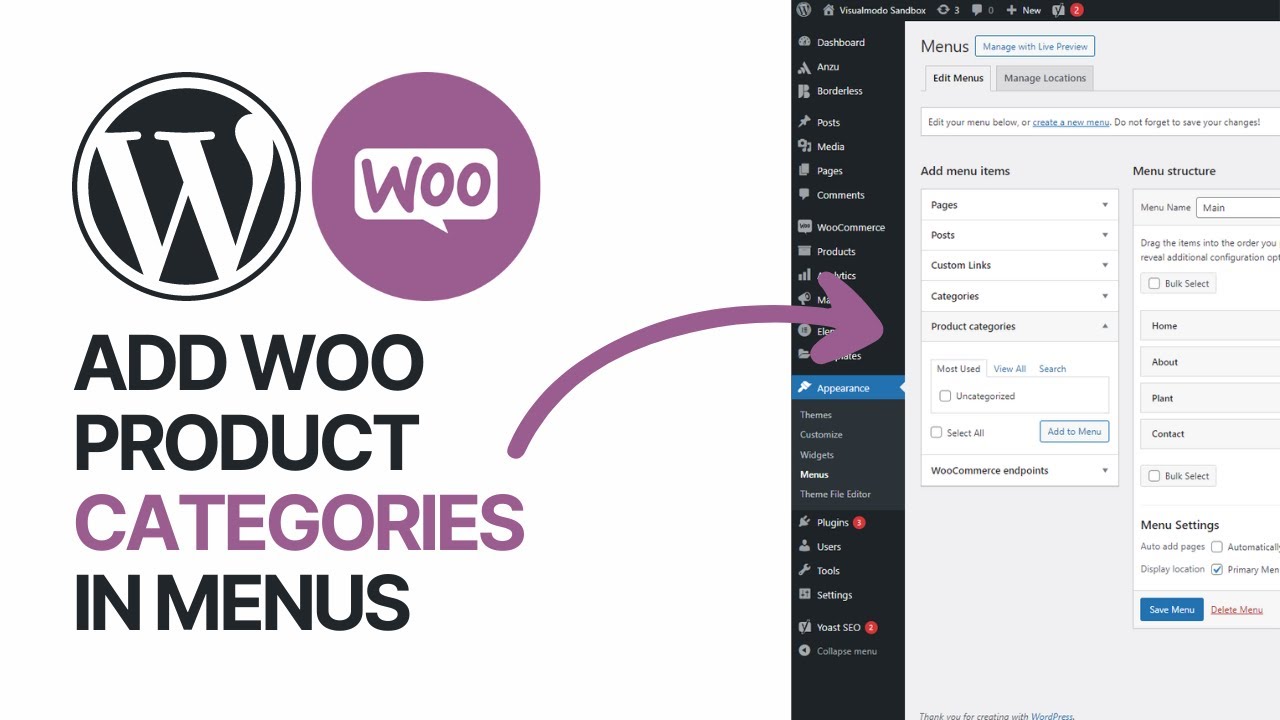This screenshot has width=1280, height=720.
Task: Select the Contact menu structure item
Action: (x=1210, y=434)
